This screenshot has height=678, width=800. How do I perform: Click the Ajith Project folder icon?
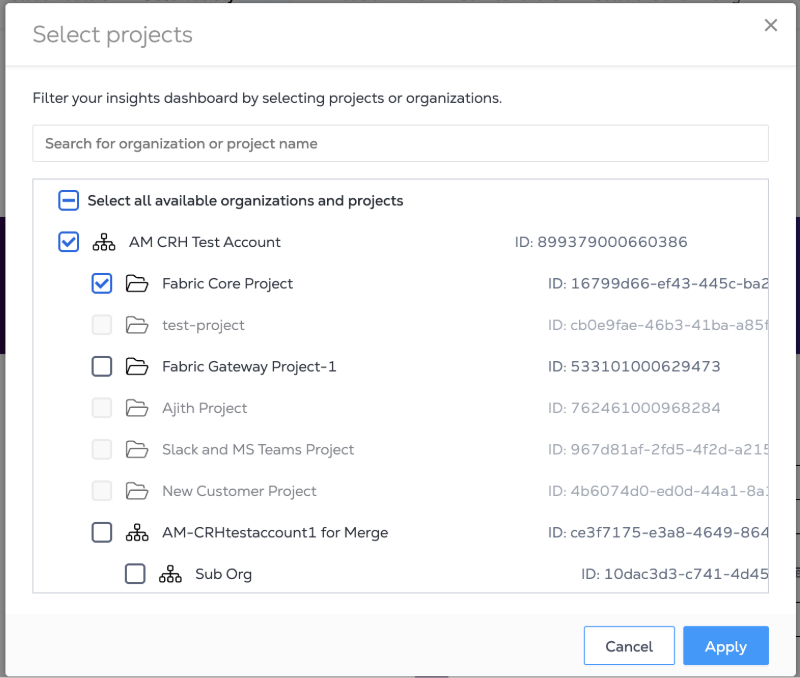[x=137, y=408]
